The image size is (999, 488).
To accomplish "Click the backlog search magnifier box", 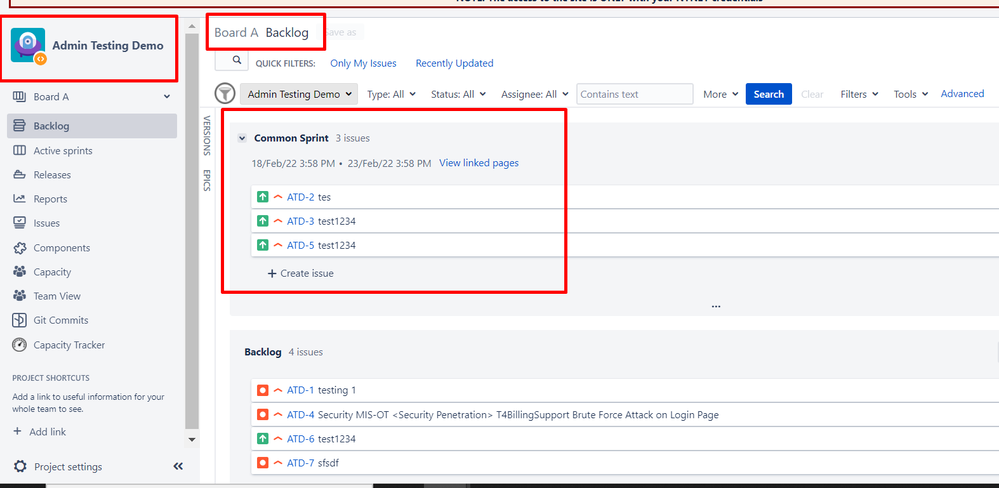I will (x=231, y=61).
